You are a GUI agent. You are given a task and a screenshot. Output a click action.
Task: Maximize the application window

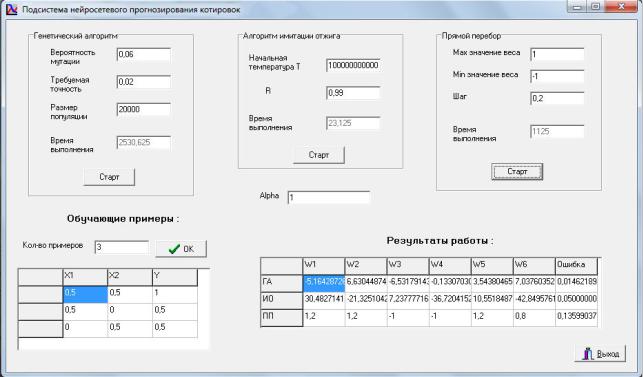(x=596, y=7)
